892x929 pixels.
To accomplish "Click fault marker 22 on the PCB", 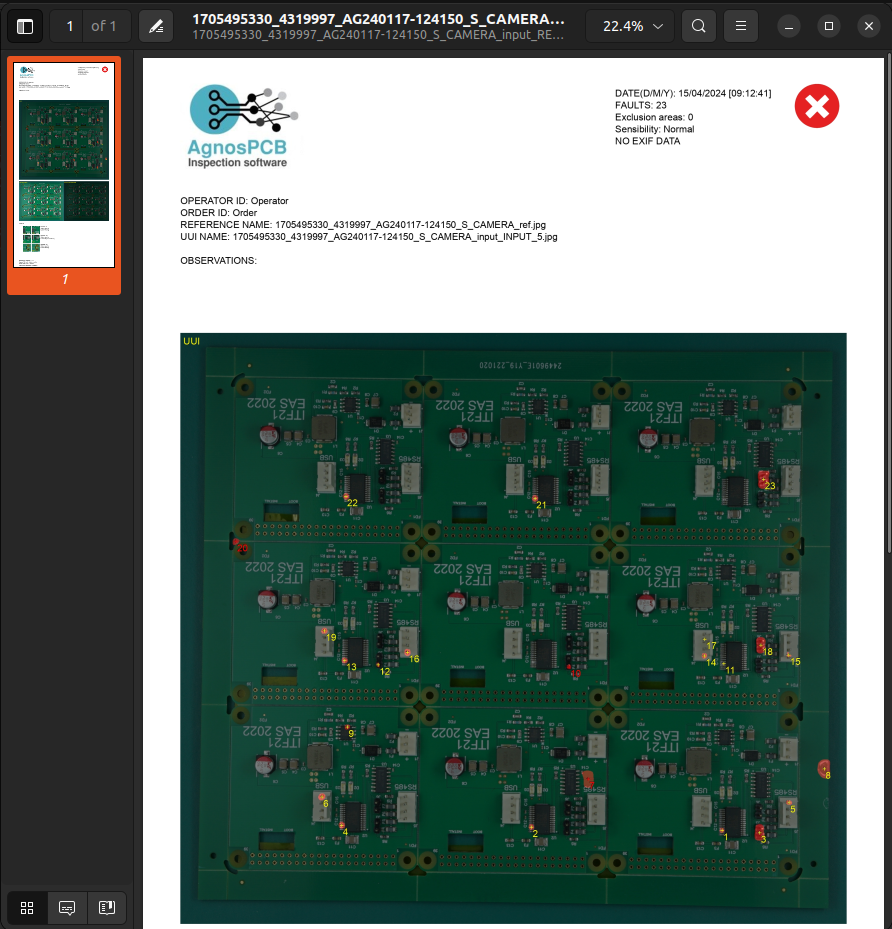I will pos(348,499).
